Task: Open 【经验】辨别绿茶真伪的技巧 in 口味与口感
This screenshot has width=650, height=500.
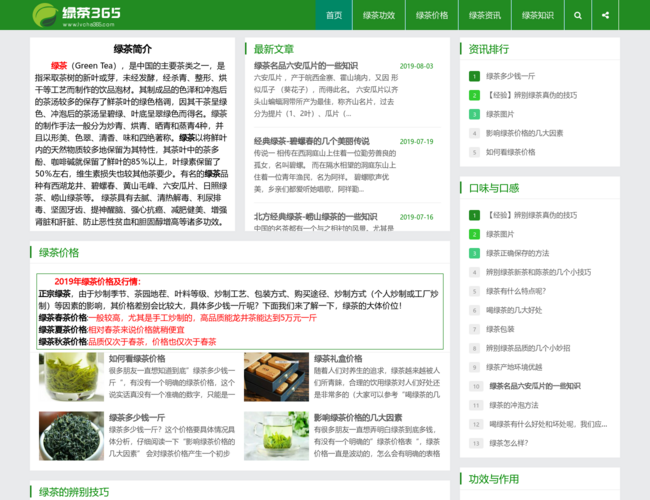Action: (x=531, y=215)
